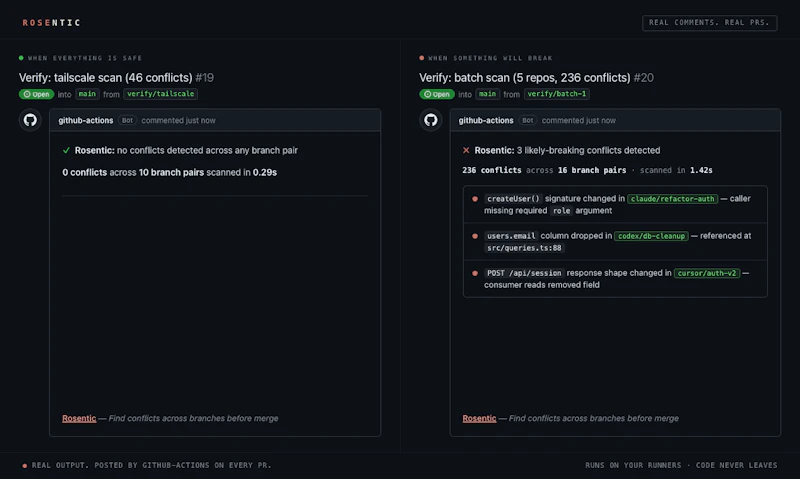Click the Open status badge on PR #20
This screenshot has height=479, width=800.
437,94
